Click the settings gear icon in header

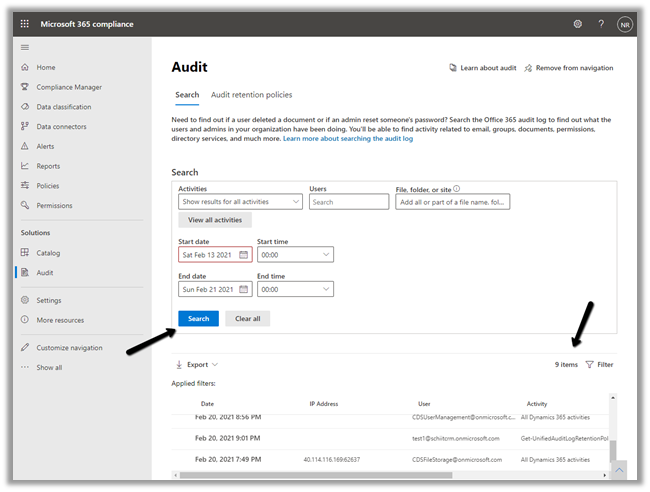tap(577, 24)
